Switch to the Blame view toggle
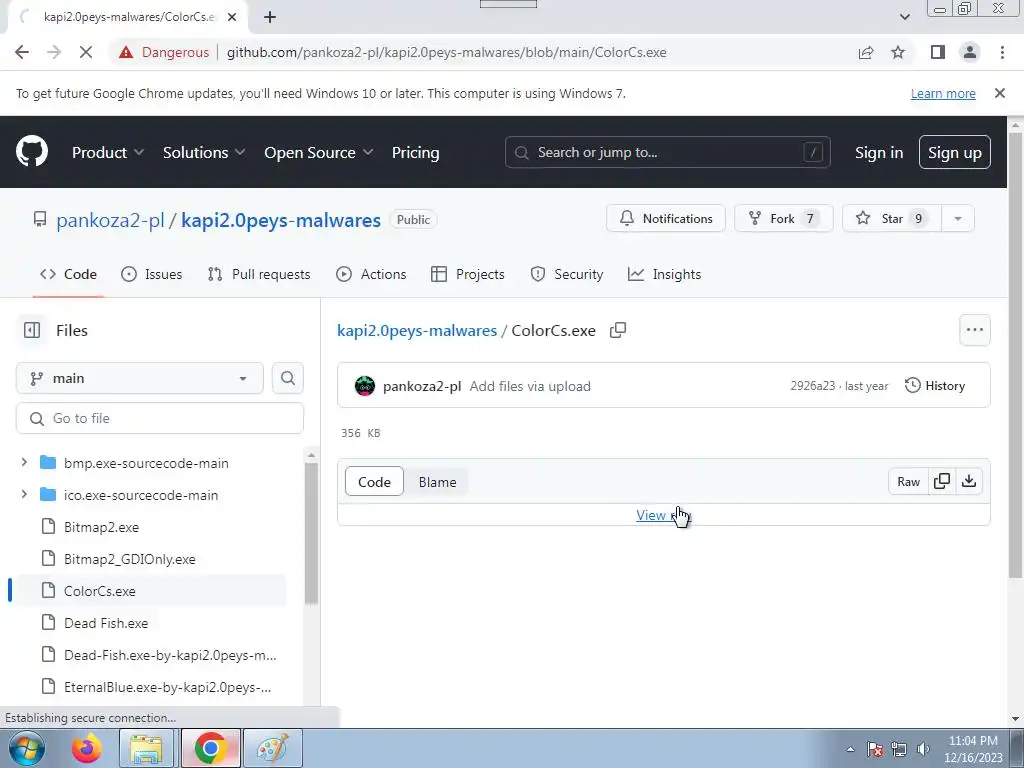This screenshot has height=768, width=1024. 438,482
